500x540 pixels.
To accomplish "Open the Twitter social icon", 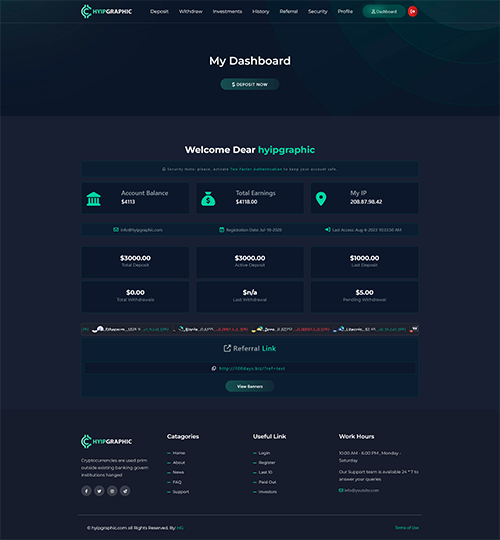I will click(99, 491).
